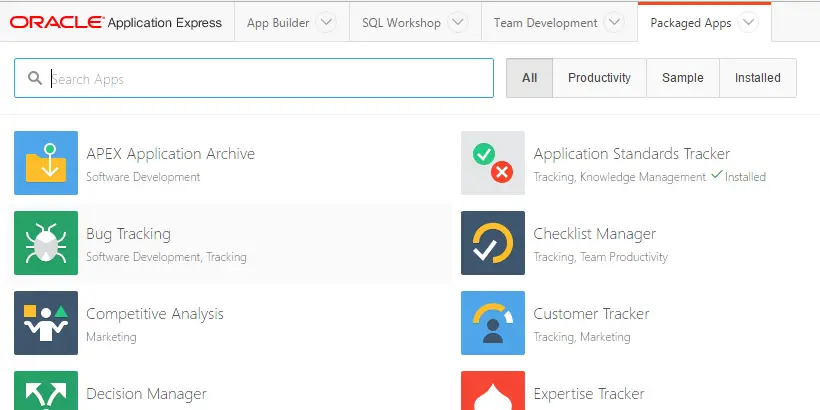
Task: Click 'Marketing' under Competitive Analysis
Action: (x=111, y=337)
